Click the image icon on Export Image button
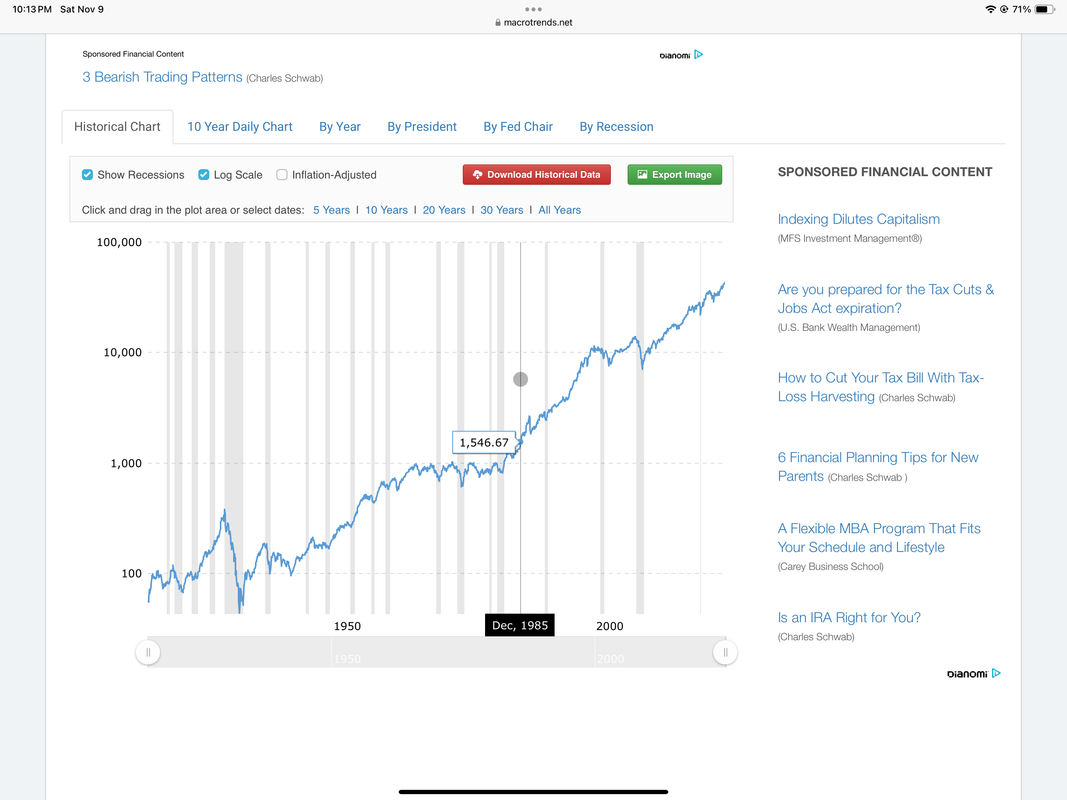This screenshot has width=1067, height=800. [642, 175]
